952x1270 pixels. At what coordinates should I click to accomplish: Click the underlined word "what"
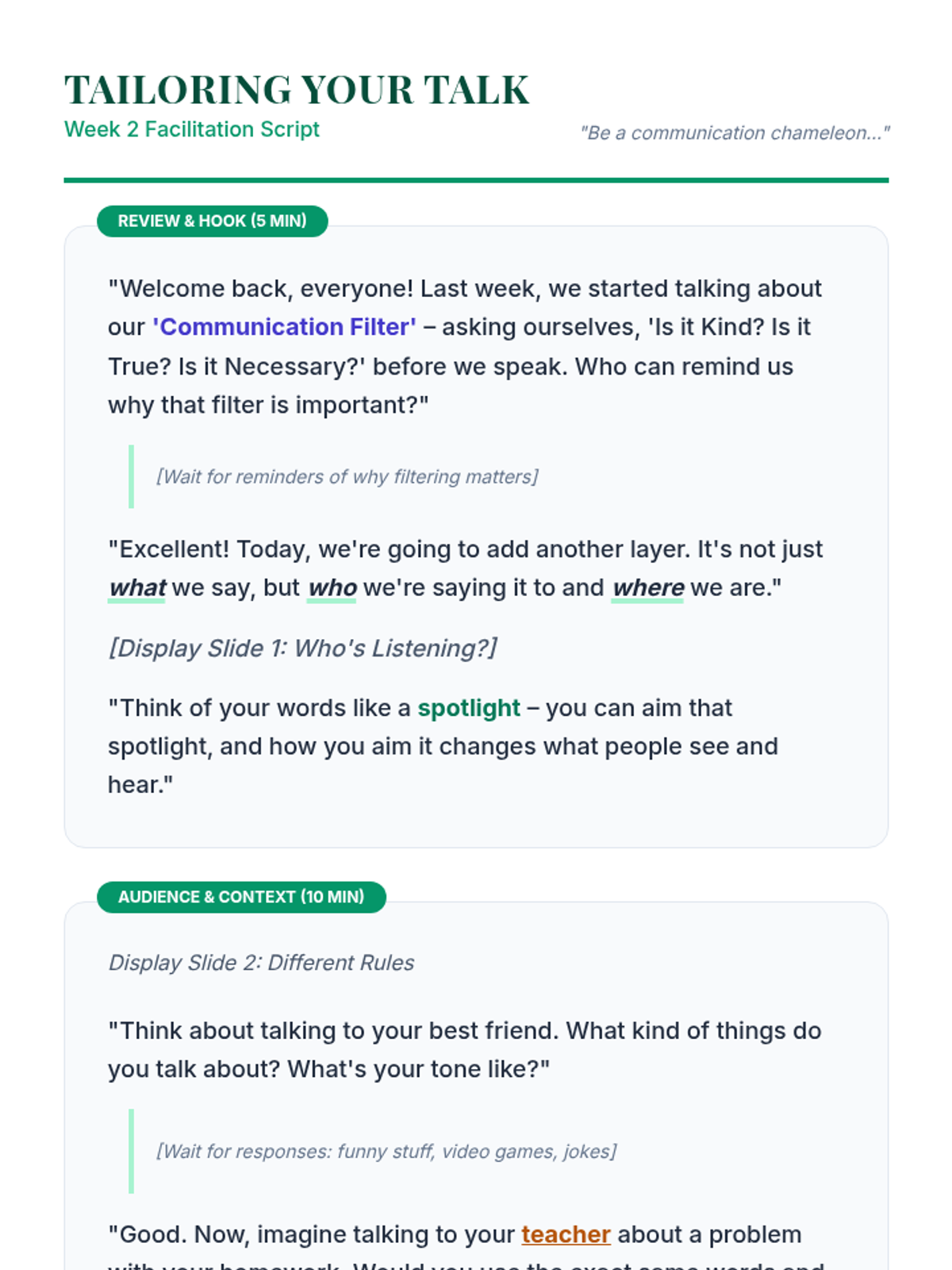[x=137, y=588]
